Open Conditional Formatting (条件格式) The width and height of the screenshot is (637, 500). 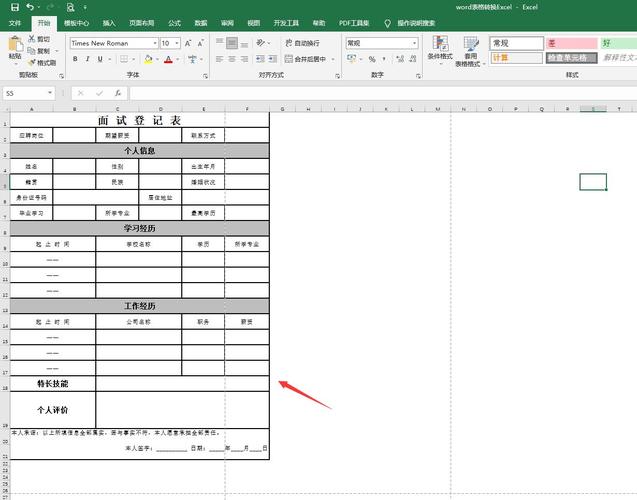pyautogui.click(x=440, y=48)
